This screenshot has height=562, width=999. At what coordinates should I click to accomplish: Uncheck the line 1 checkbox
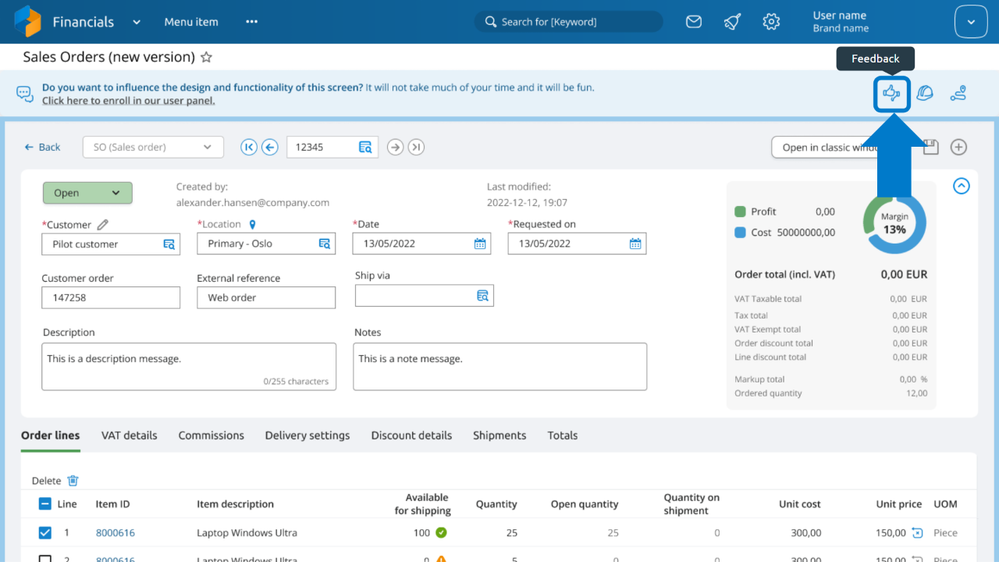[45, 533]
